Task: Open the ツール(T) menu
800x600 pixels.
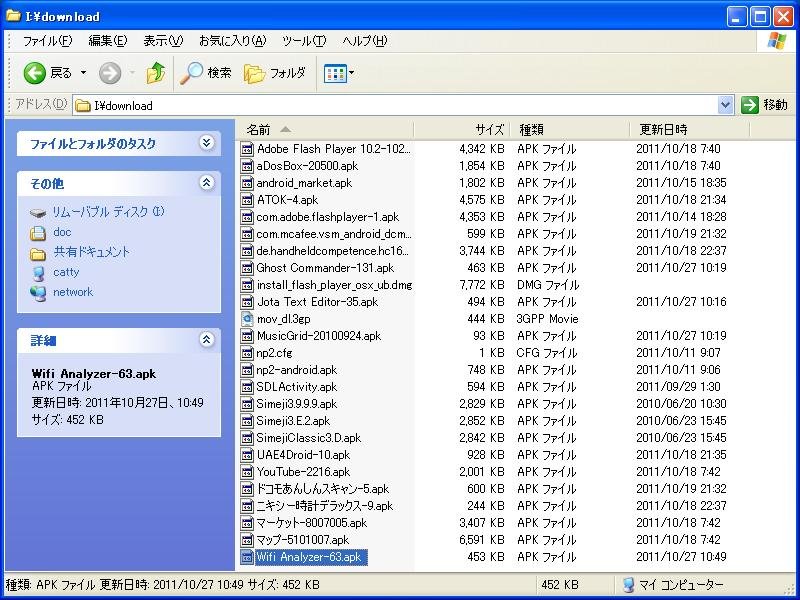Action: click(304, 41)
